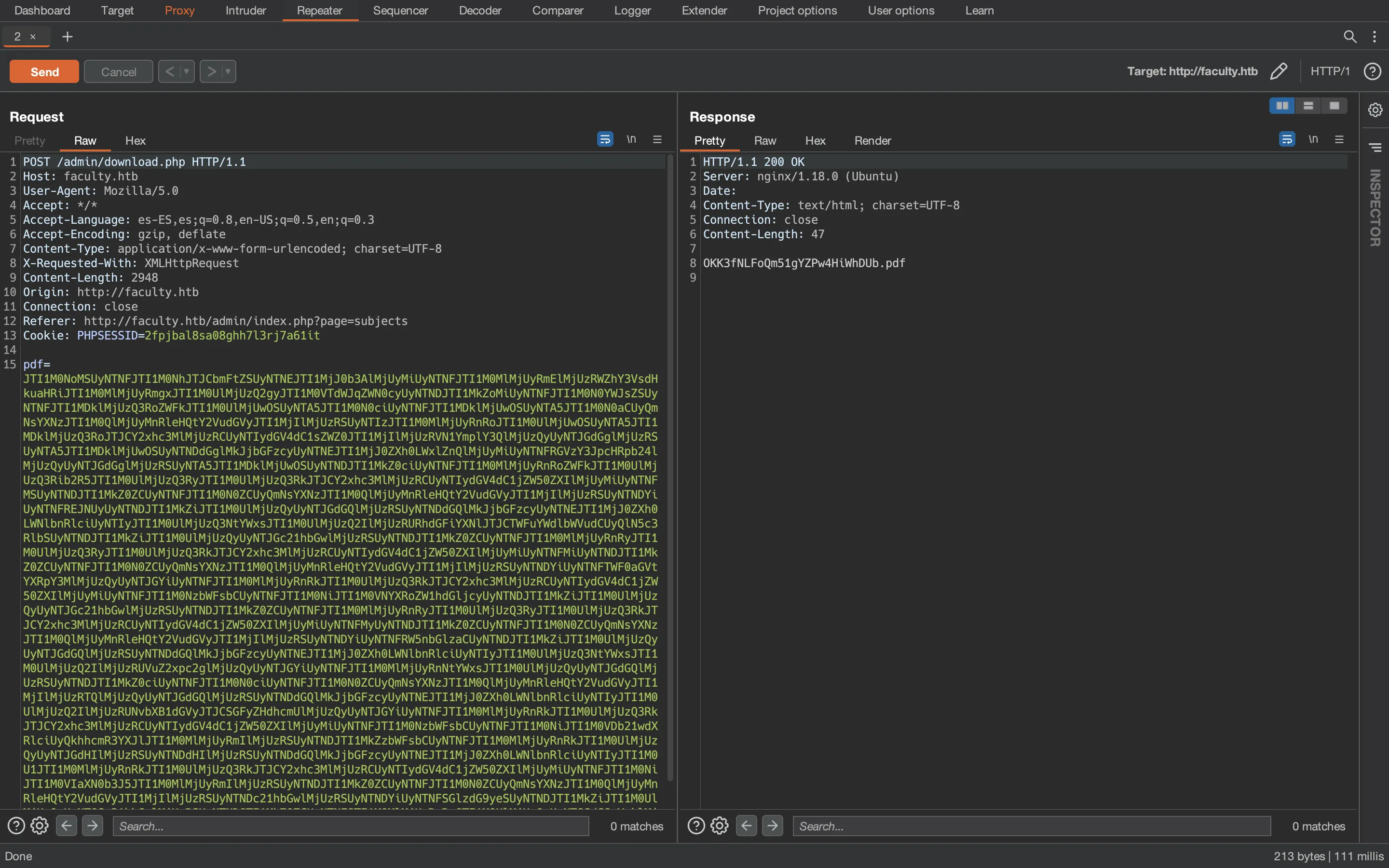Go to previous match in Request search

coord(67,826)
